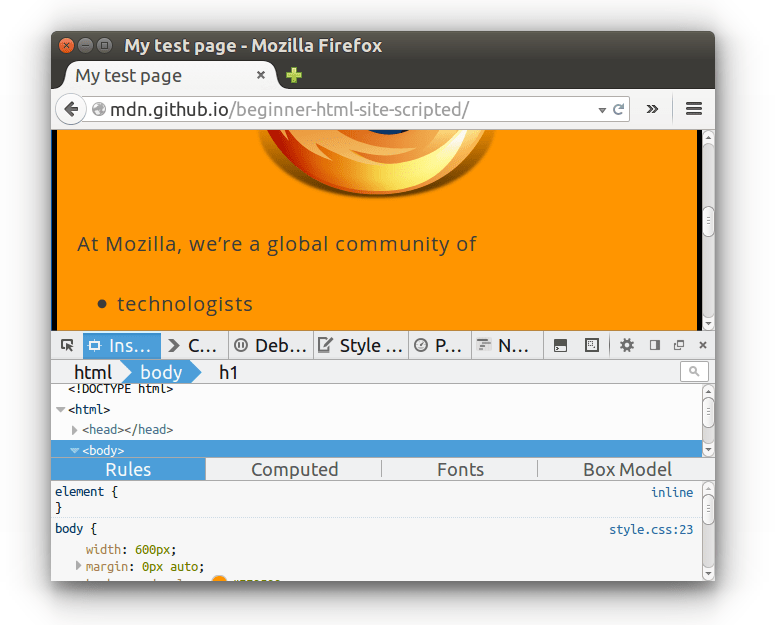Open devtools settings gear
Viewport: 775px width, 625px height.
627,345
